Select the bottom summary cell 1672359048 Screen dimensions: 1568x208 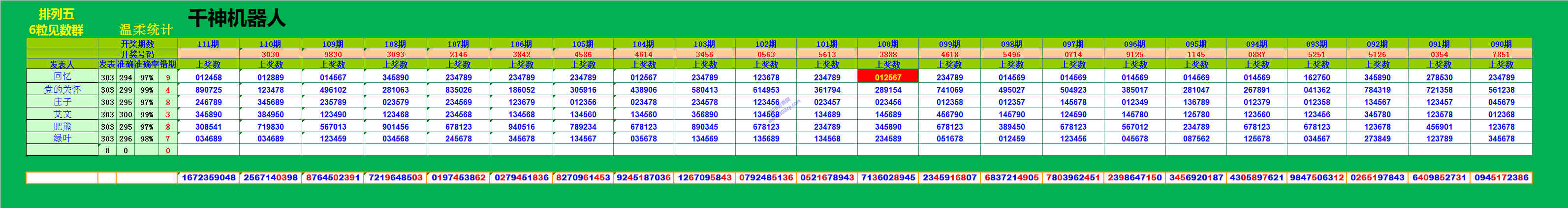(x=208, y=177)
